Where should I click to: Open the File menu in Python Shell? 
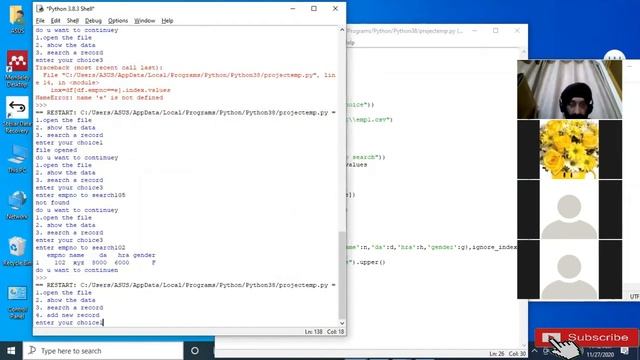pos(40,20)
